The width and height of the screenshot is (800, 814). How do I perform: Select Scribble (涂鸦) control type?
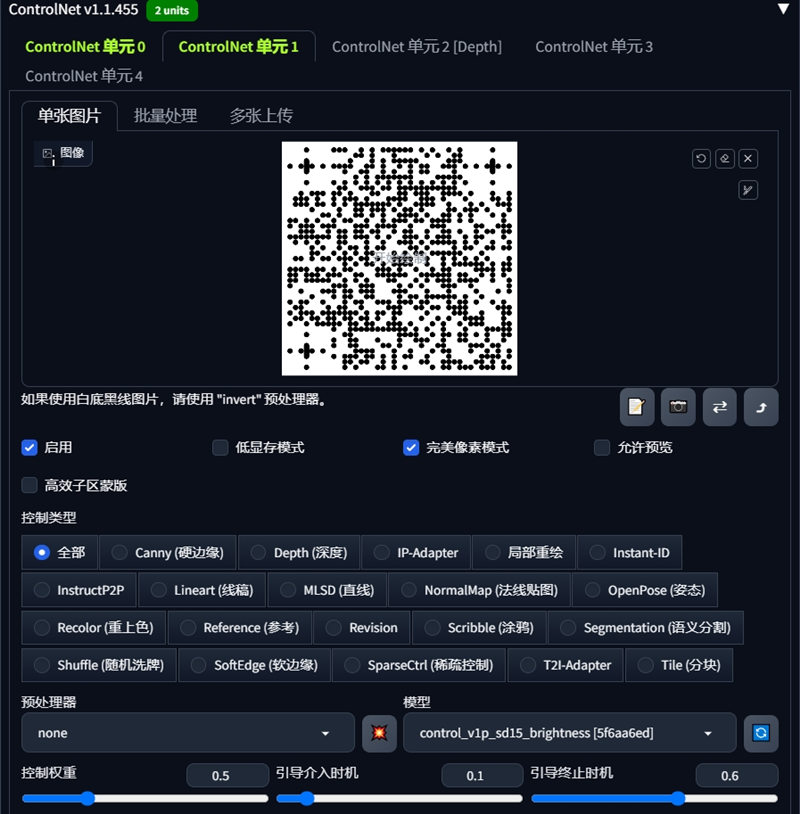click(479, 628)
